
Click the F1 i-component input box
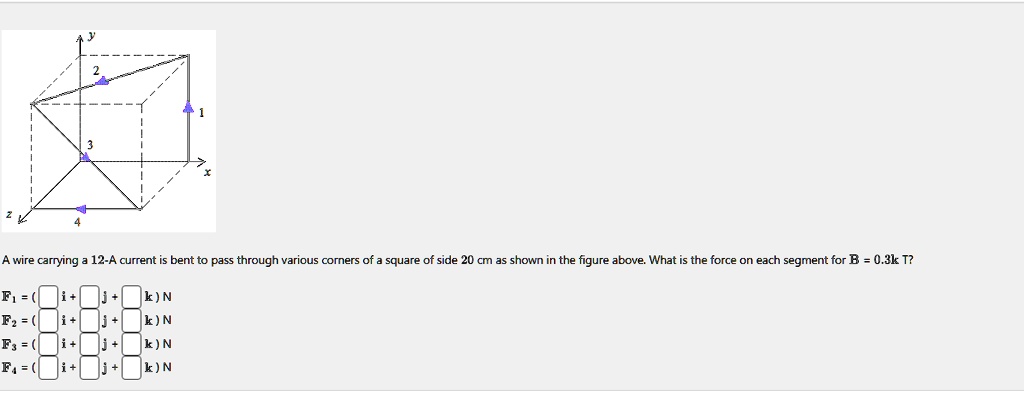48,297
